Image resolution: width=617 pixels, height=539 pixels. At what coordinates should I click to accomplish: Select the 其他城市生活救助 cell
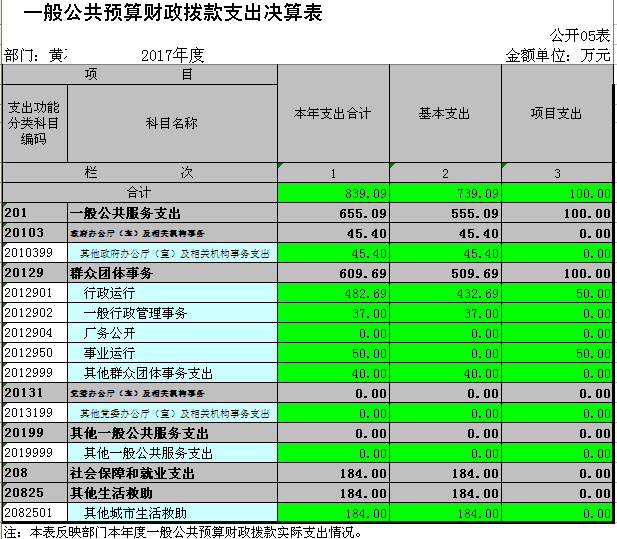point(172,513)
